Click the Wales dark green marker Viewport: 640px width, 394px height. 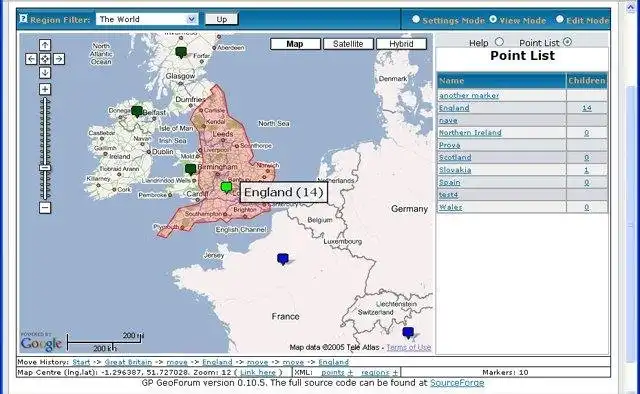(x=190, y=169)
